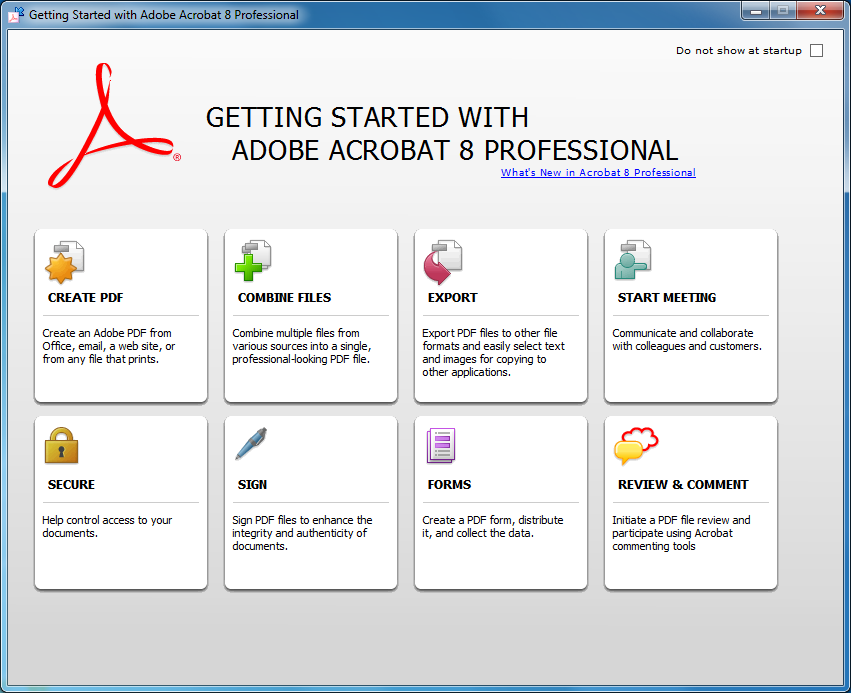
Task: Open the Start Meeting panel
Action: (x=690, y=315)
